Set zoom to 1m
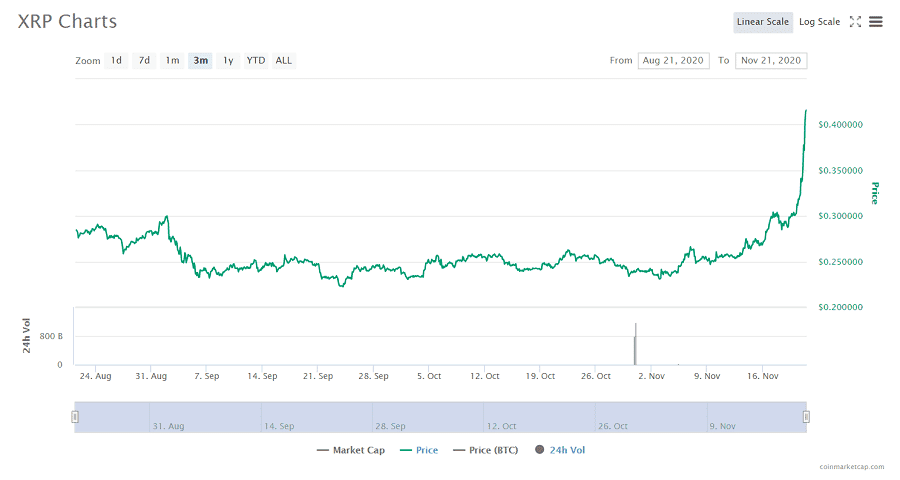 tap(172, 60)
